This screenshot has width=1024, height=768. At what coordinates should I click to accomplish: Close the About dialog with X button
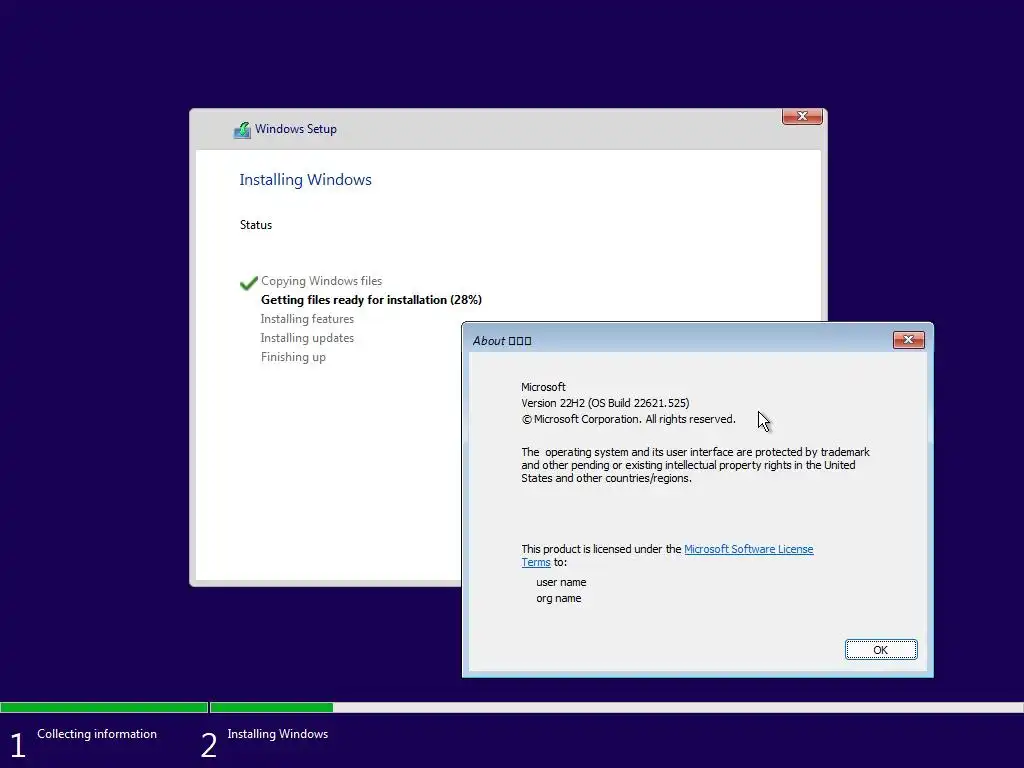pyautogui.click(x=908, y=340)
